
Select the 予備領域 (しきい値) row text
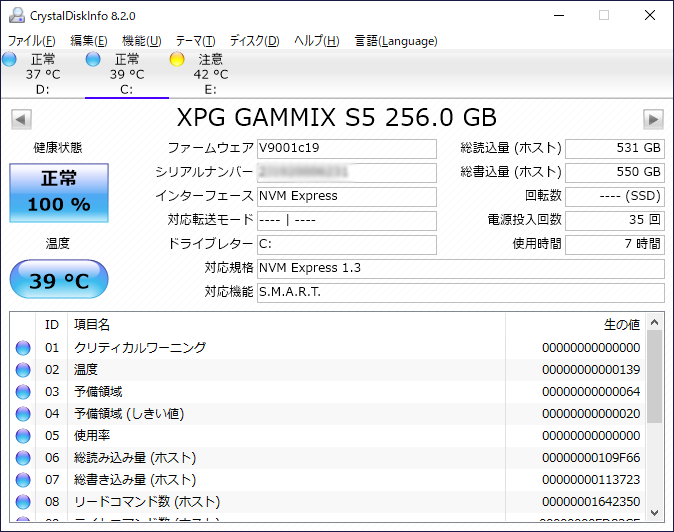pyautogui.click(x=129, y=414)
